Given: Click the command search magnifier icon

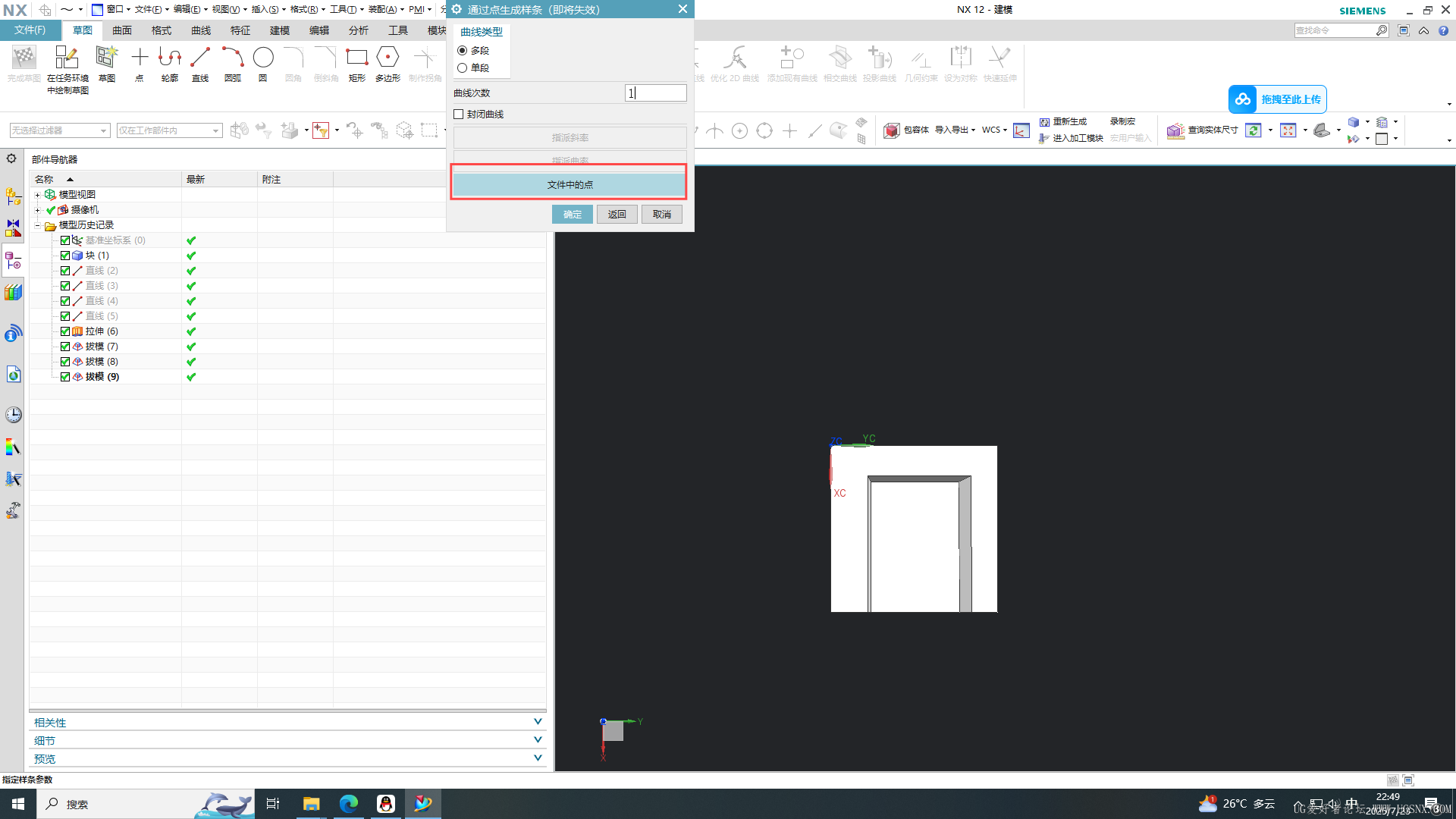Looking at the screenshot, I should tap(1382, 30).
